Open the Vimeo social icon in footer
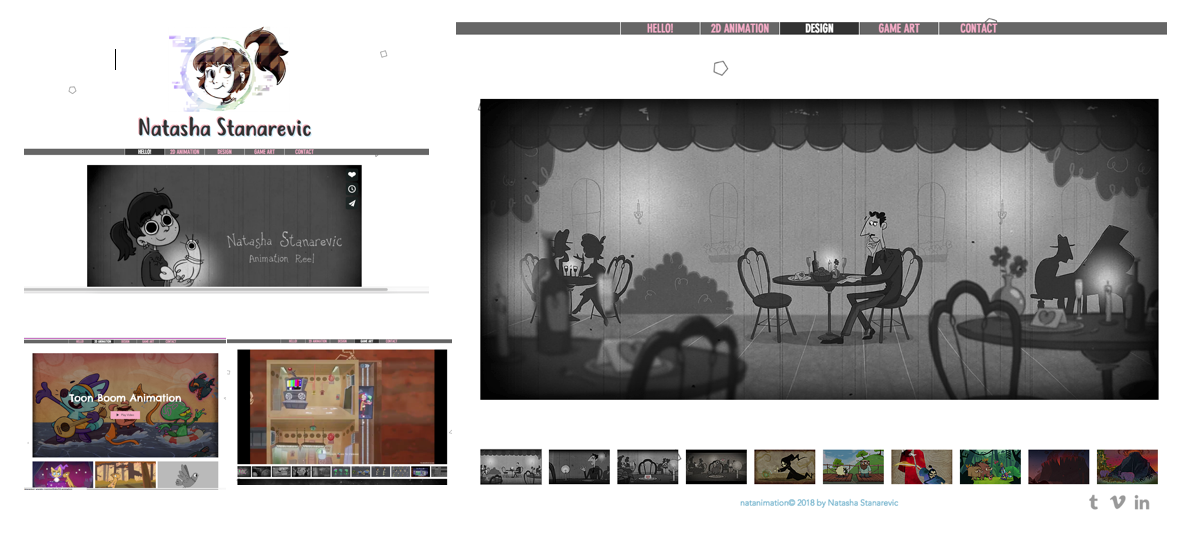1185x548 pixels. (1117, 502)
